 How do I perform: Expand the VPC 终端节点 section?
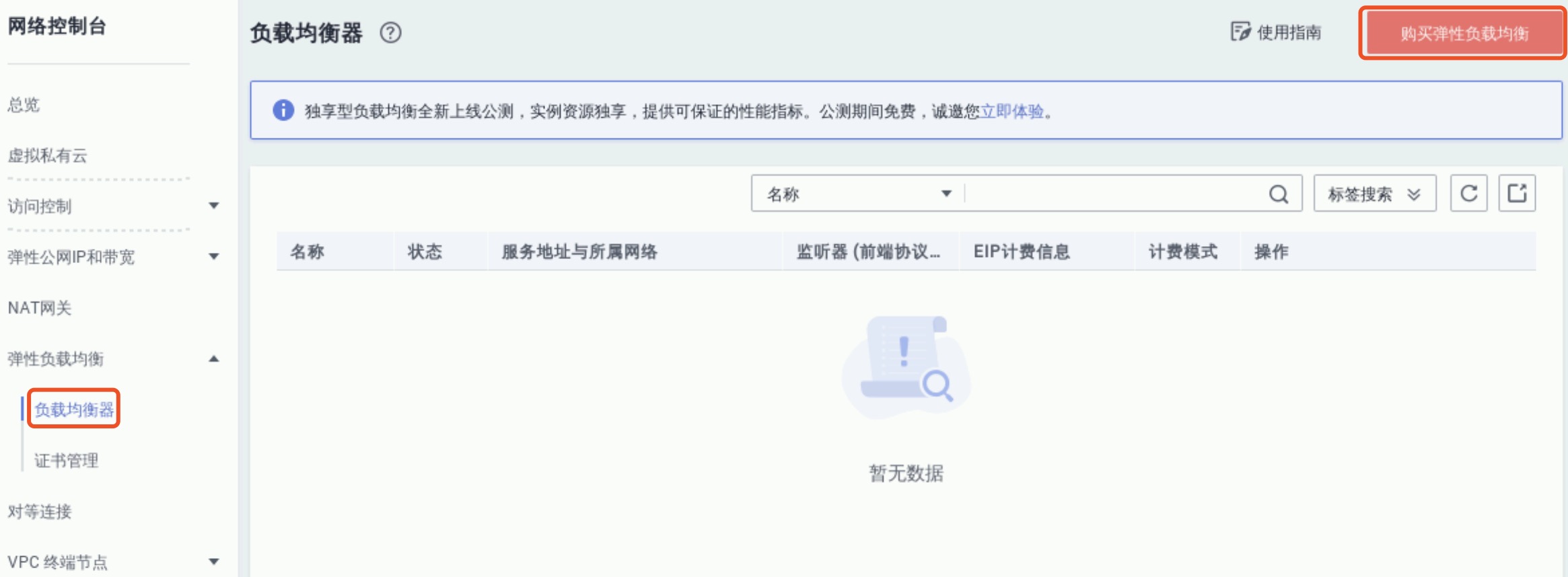pyautogui.click(x=213, y=562)
